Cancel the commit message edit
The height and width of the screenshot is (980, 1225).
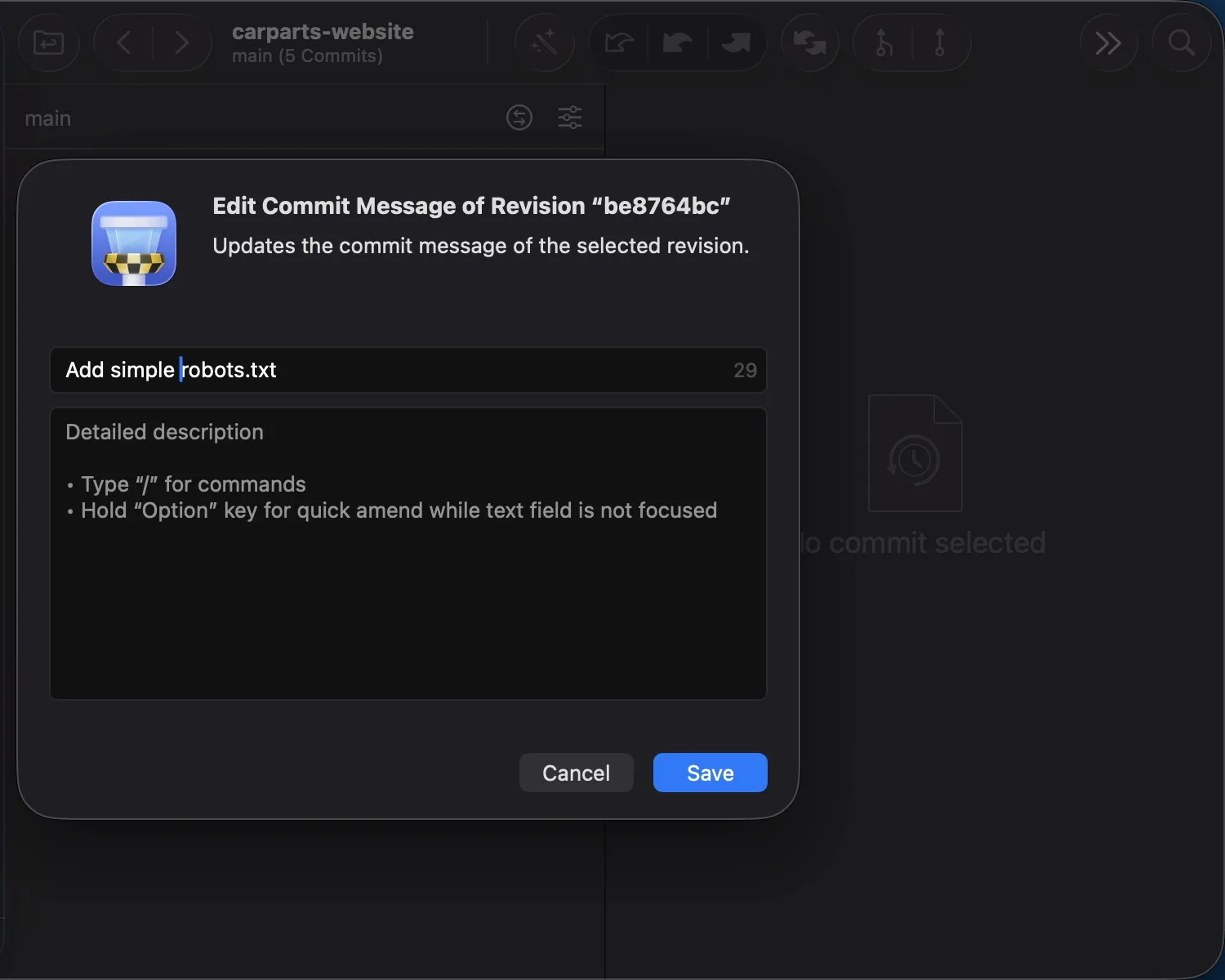pyautogui.click(x=577, y=773)
